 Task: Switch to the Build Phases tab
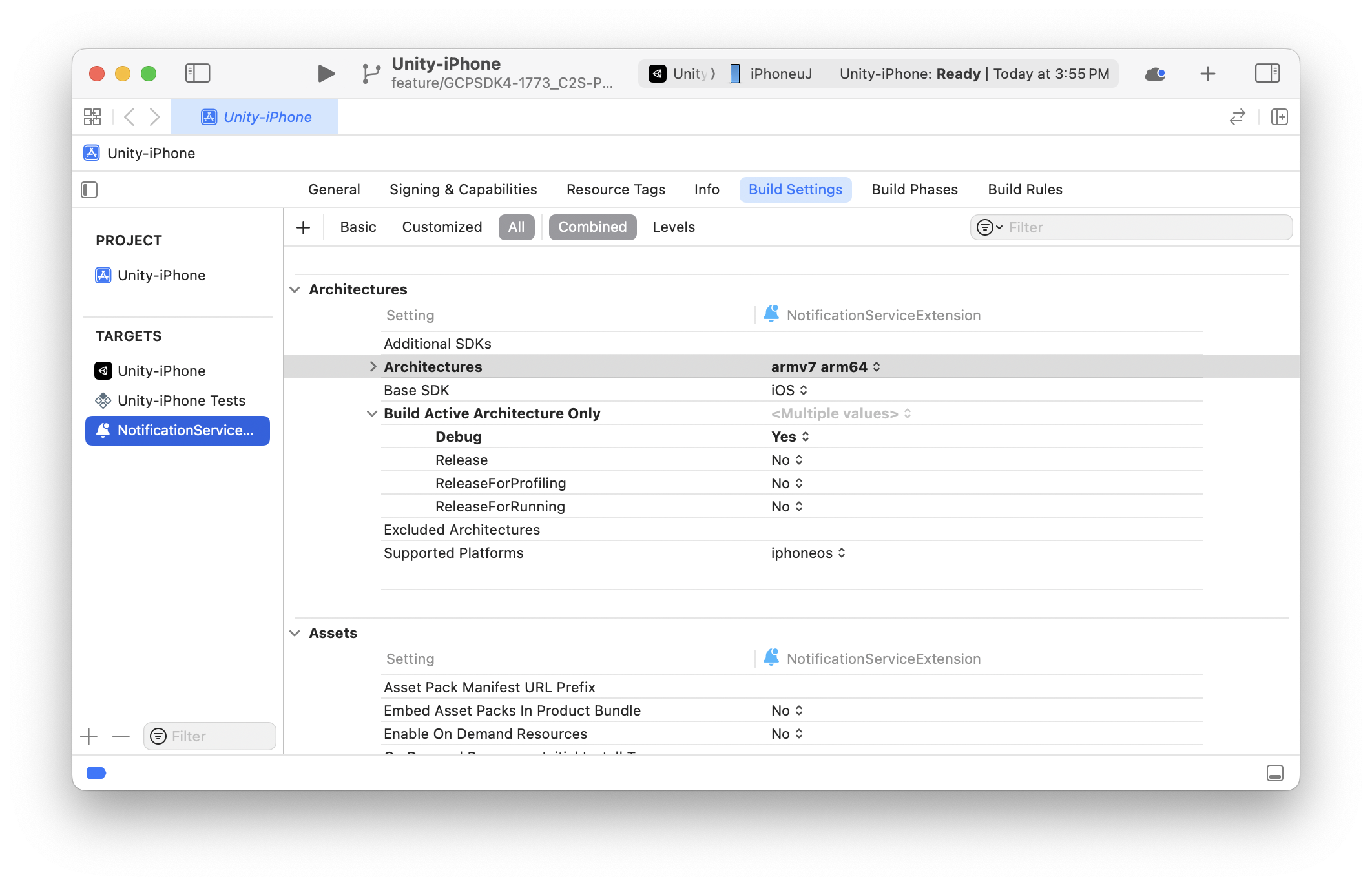point(914,190)
